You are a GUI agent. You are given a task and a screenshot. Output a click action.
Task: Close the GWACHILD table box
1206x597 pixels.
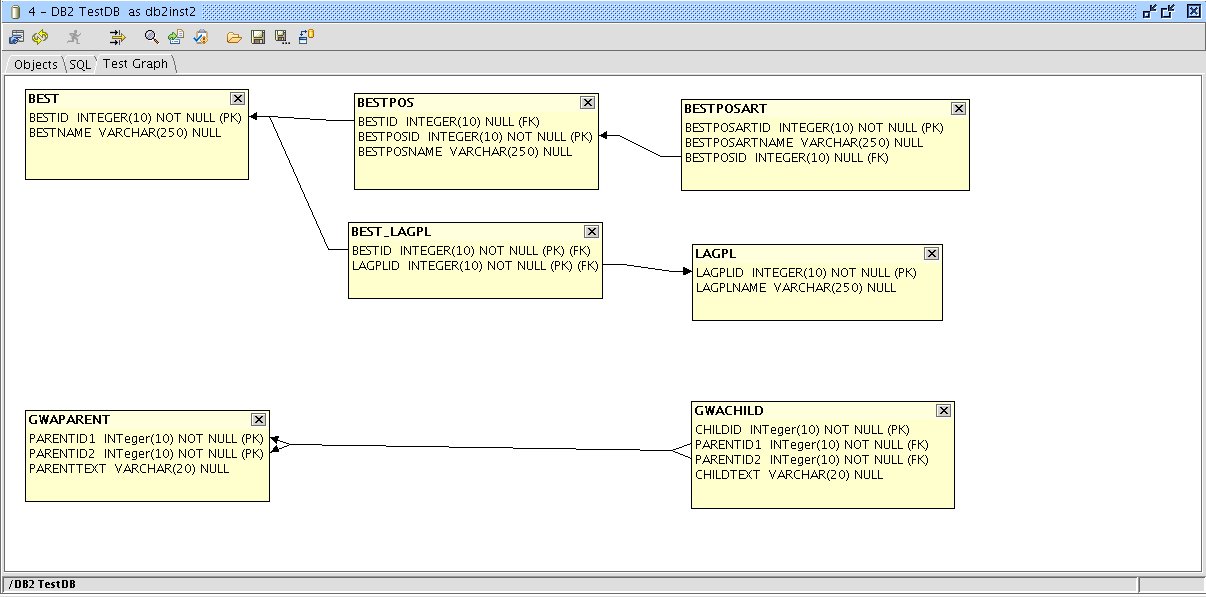[x=943, y=410]
